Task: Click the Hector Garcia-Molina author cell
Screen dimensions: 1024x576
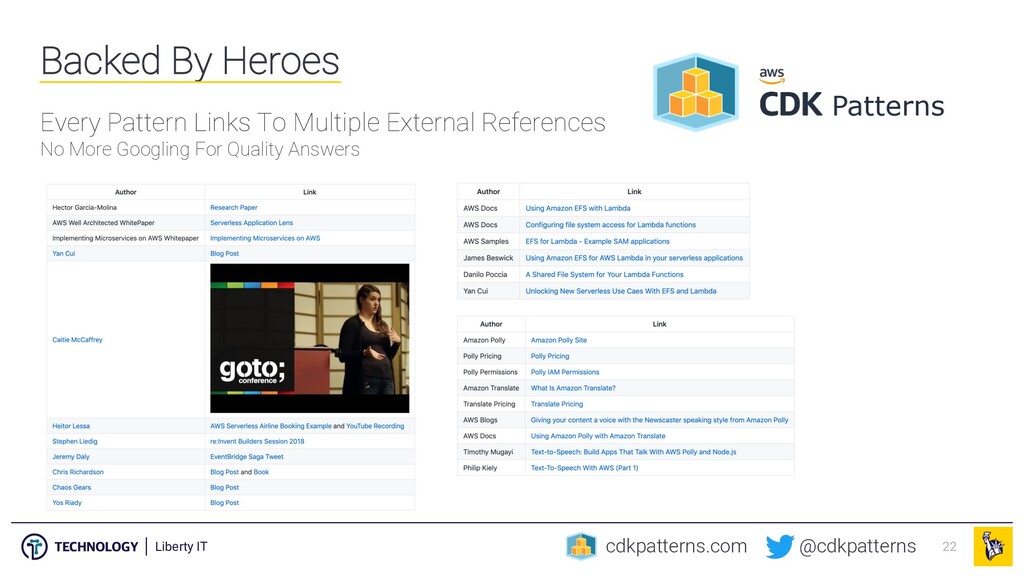Action: point(85,208)
